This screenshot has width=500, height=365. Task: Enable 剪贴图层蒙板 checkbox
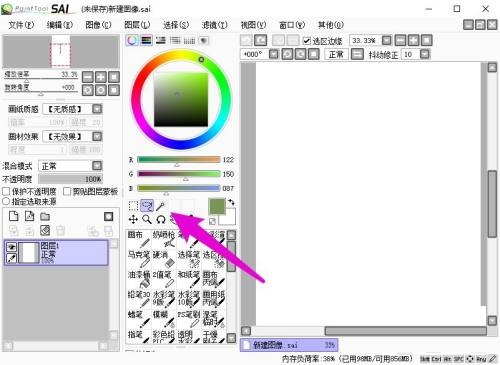pos(67,191)
